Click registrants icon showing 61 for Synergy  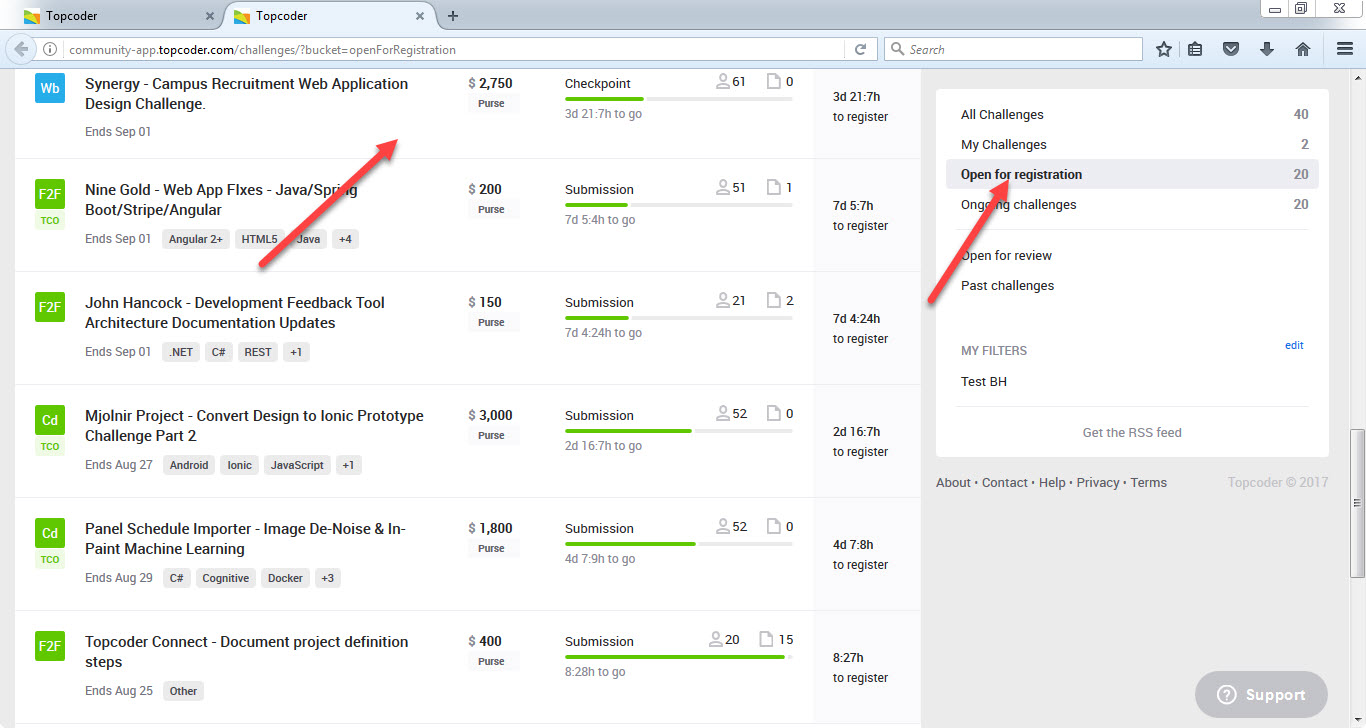pyautogui.click(x=723, y=82)
